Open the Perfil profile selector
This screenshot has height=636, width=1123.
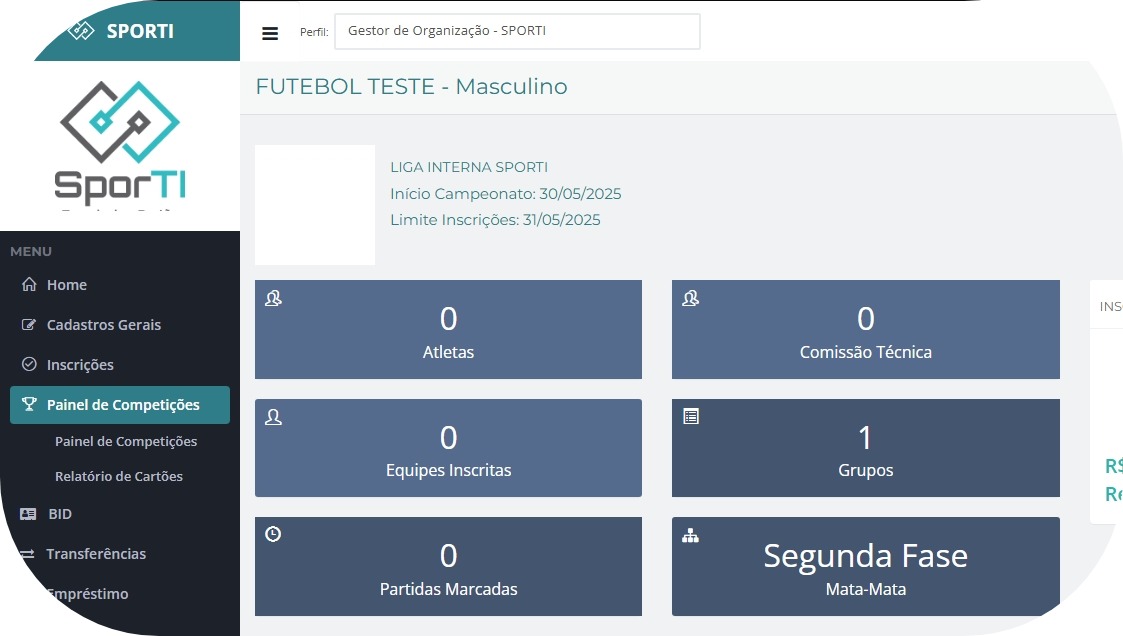pos(517,31)
